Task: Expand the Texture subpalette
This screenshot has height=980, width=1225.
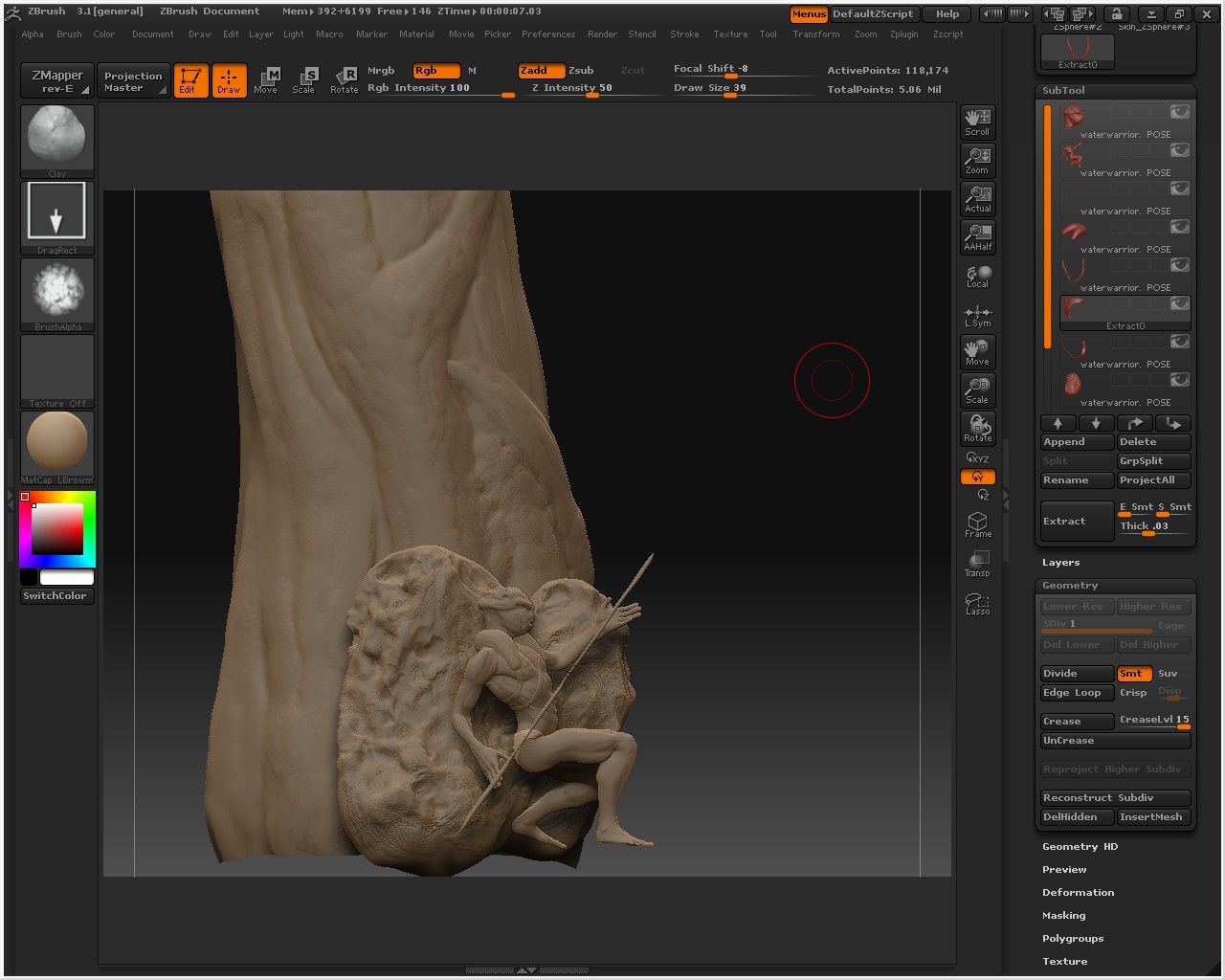Action: 1064,962
